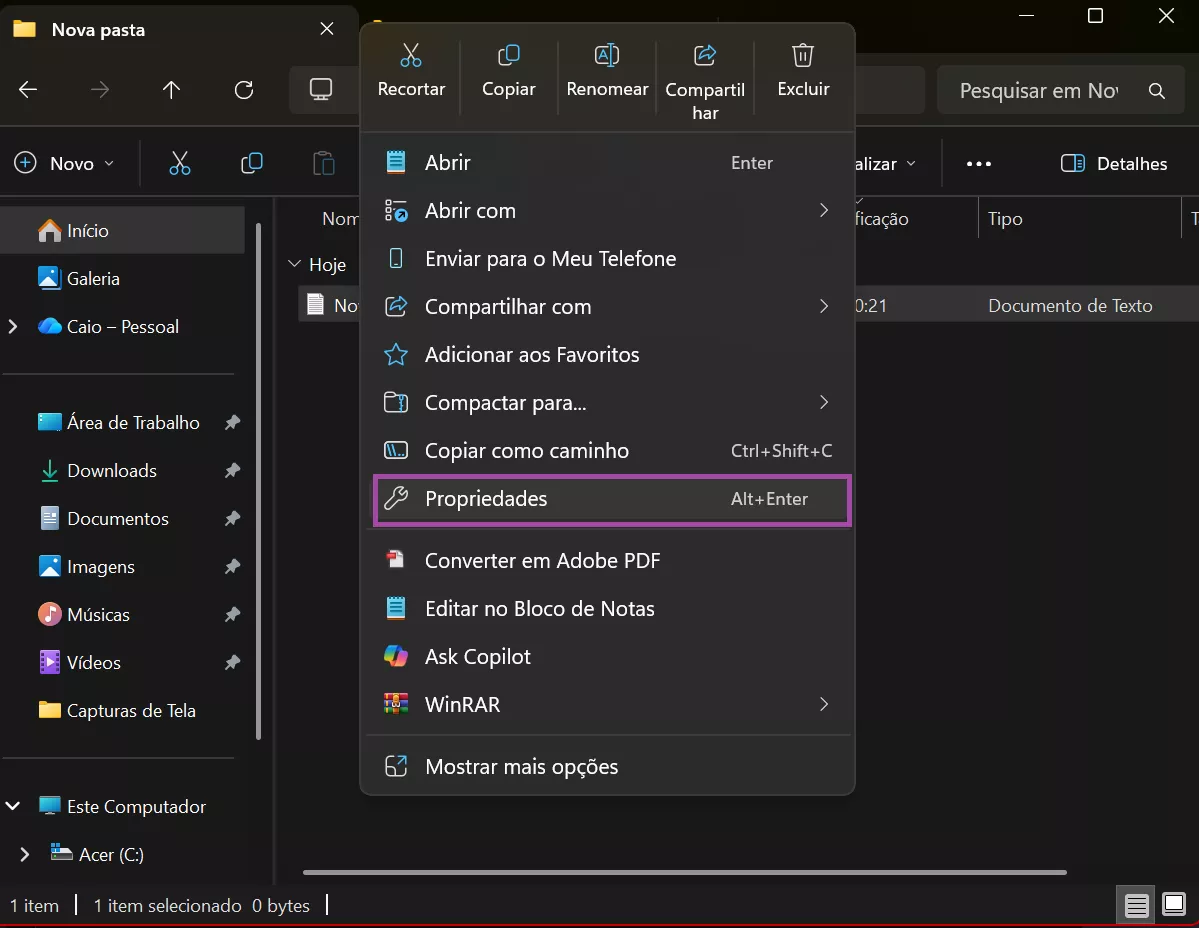Open the WinRAR entry icon
1199x928 pixels.
395,704
